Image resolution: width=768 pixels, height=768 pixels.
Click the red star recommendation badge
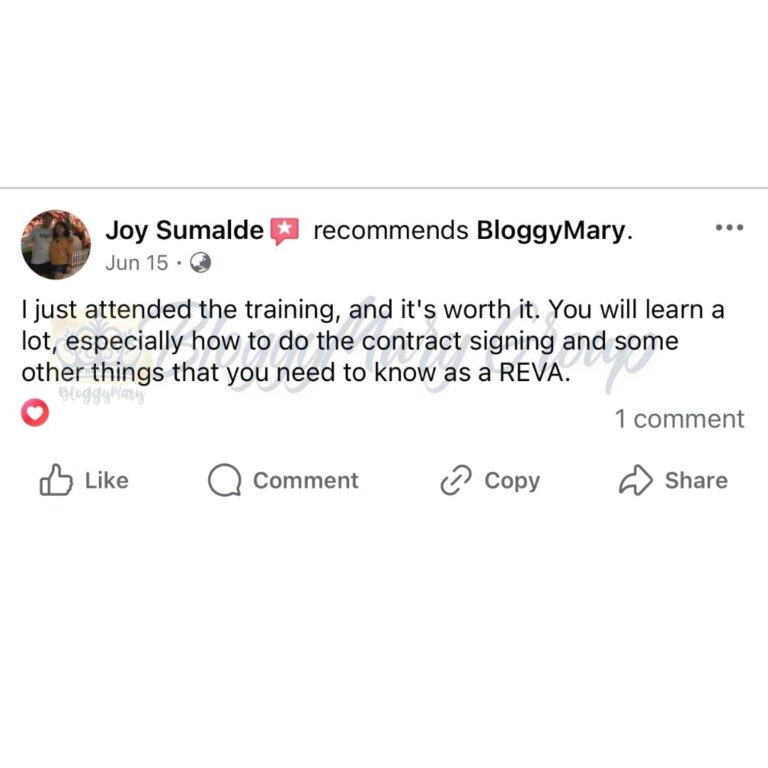pos(285,231)
